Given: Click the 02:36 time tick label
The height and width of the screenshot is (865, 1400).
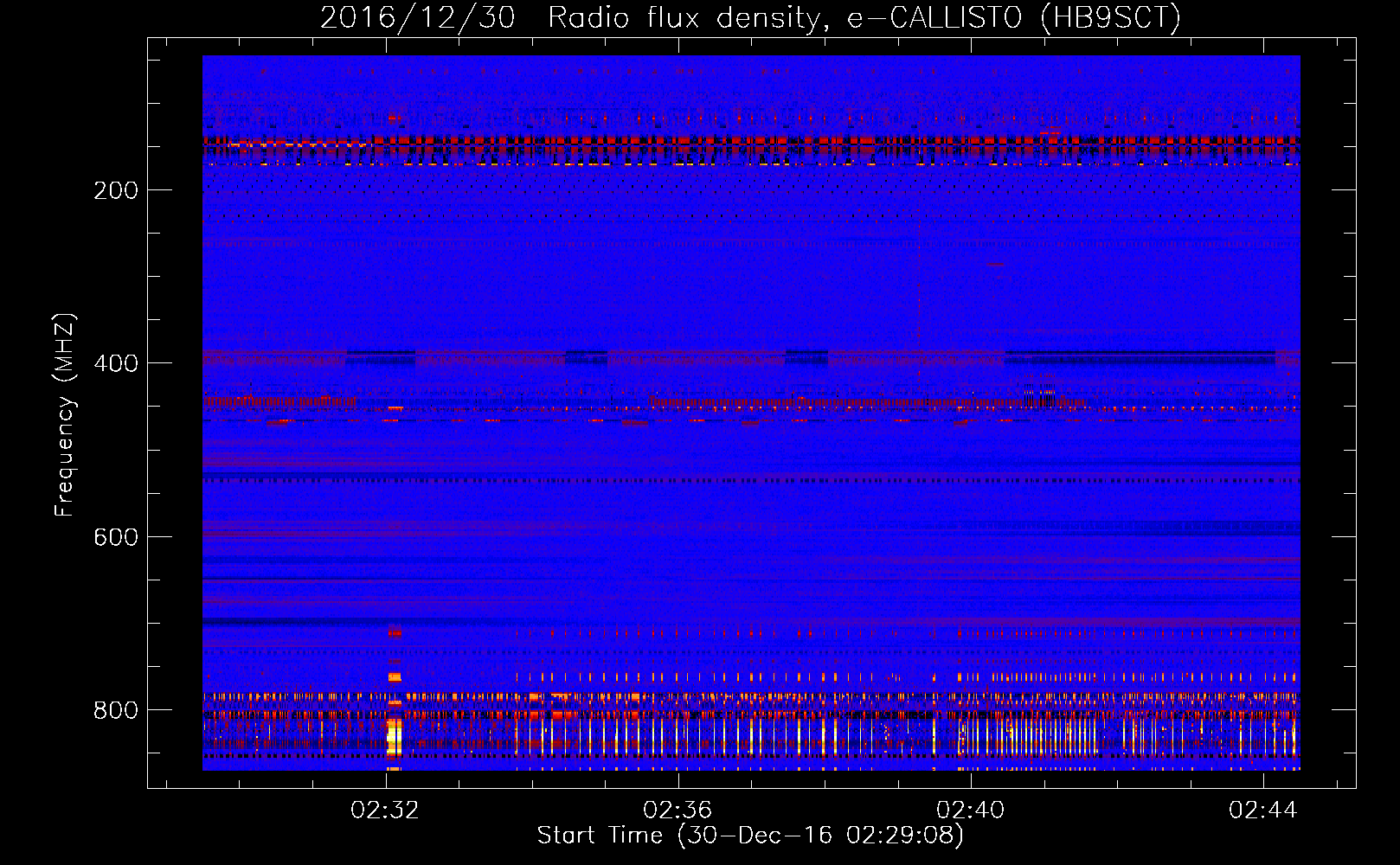Looking at the screenshot, I should [678, 810].
